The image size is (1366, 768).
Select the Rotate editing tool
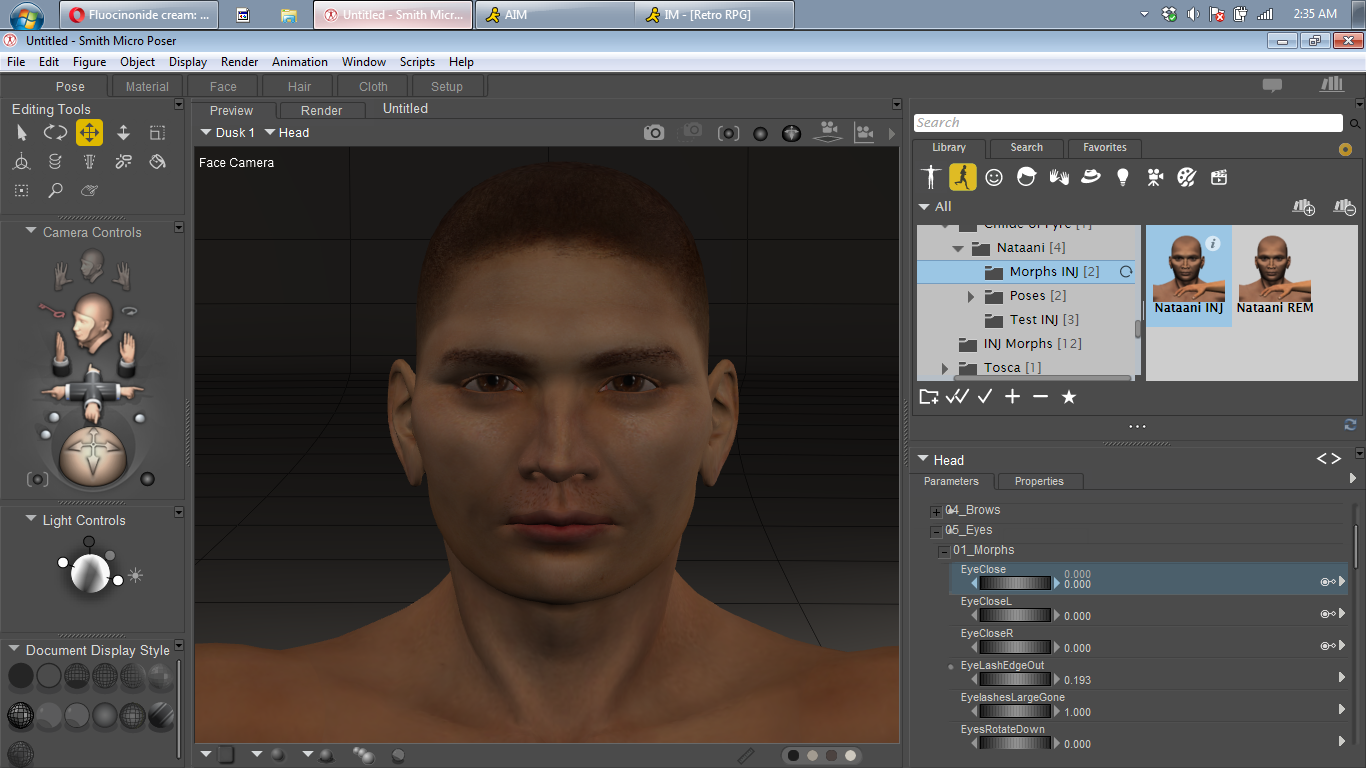pyautogui.click(x=55, y=132)
